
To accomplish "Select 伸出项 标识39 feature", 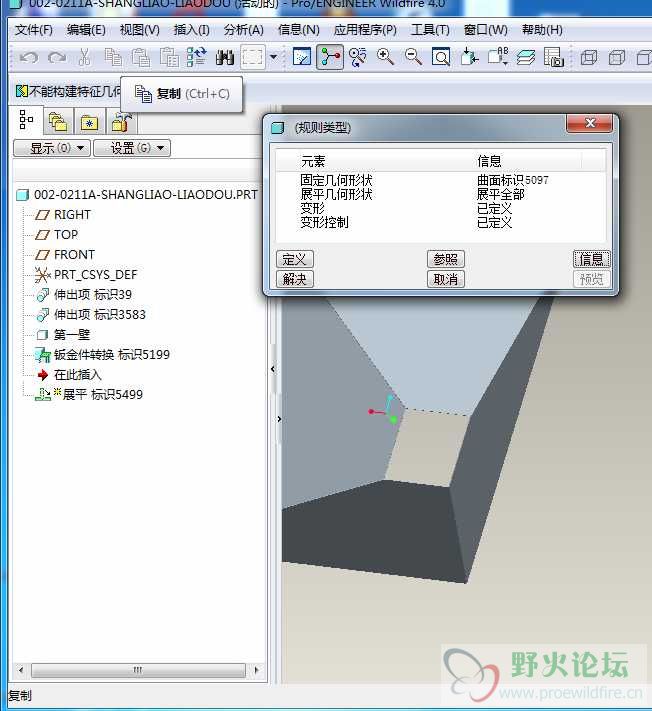I will pos(84,294).
